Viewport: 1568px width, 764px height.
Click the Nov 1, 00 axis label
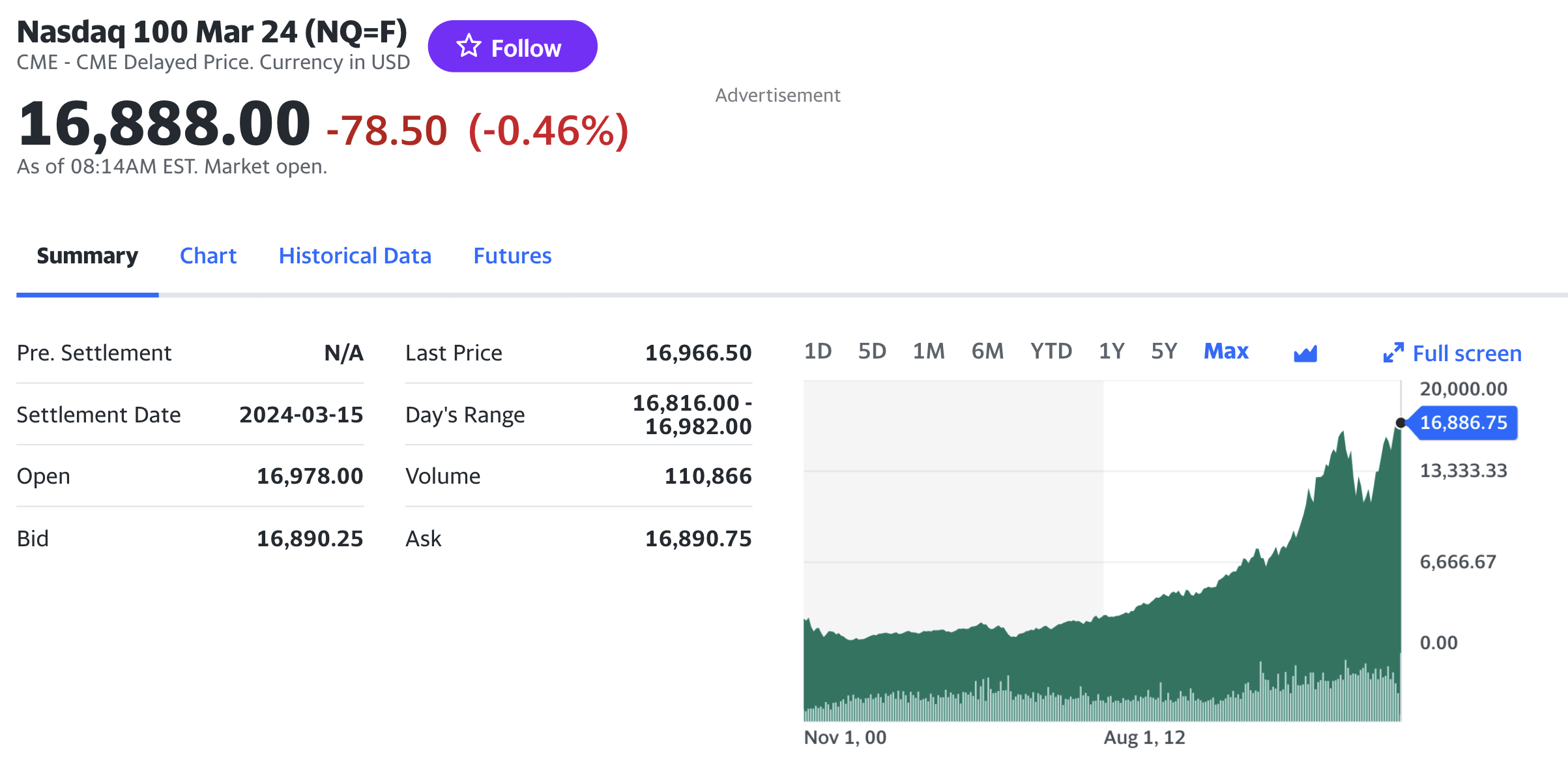coord(845,737)
